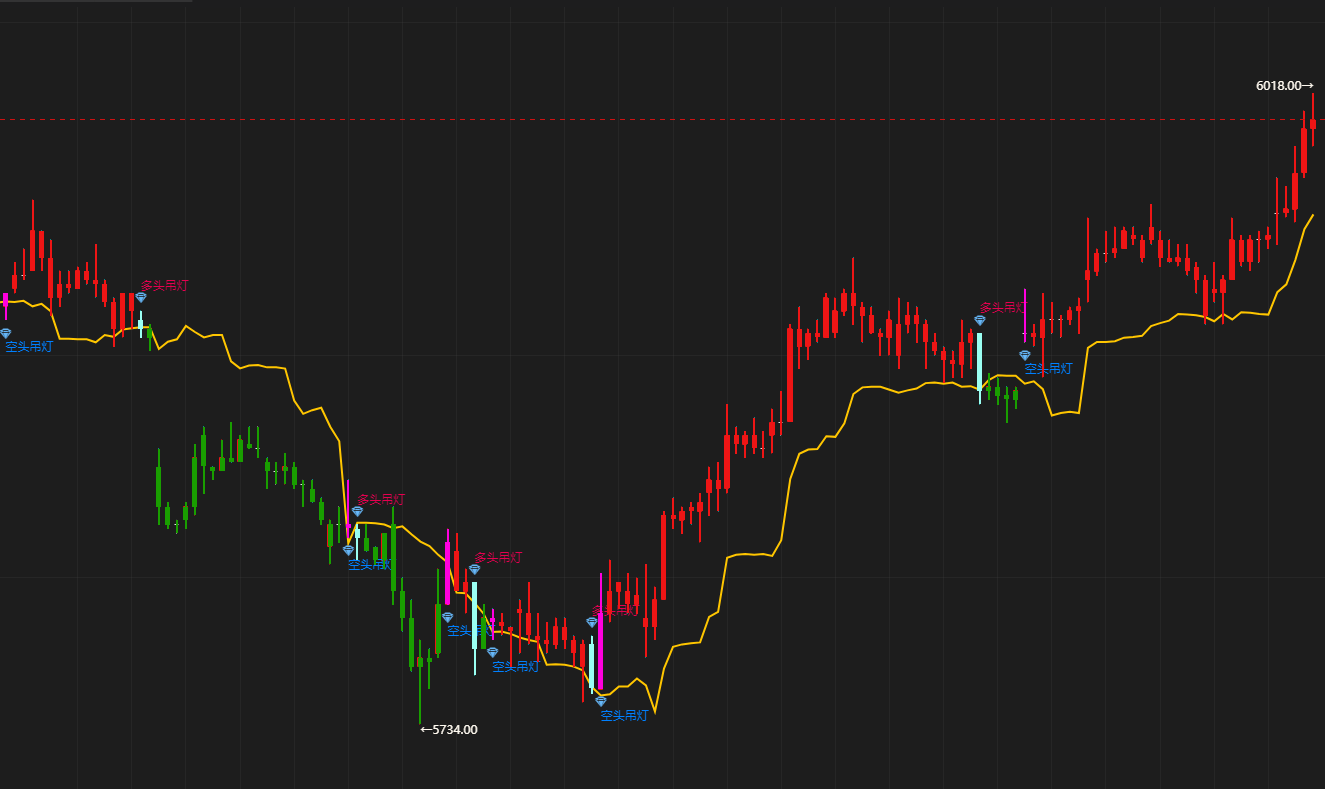Click the leftmost 多头吊灯 text label
The height and width of the screenshot is (789, 1325).
click(164, 285)
